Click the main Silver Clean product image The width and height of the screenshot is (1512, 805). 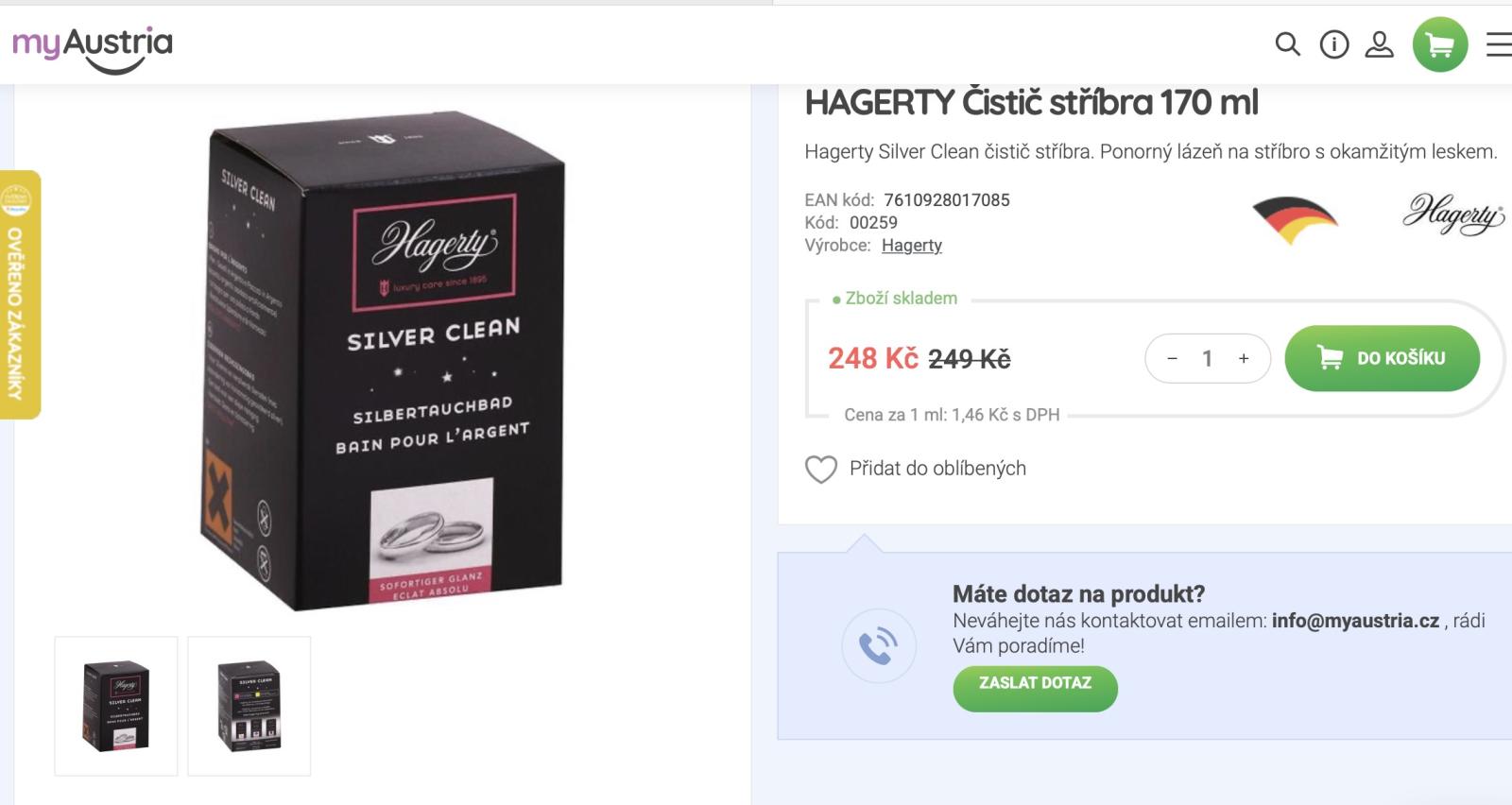[x=383, y=360]
